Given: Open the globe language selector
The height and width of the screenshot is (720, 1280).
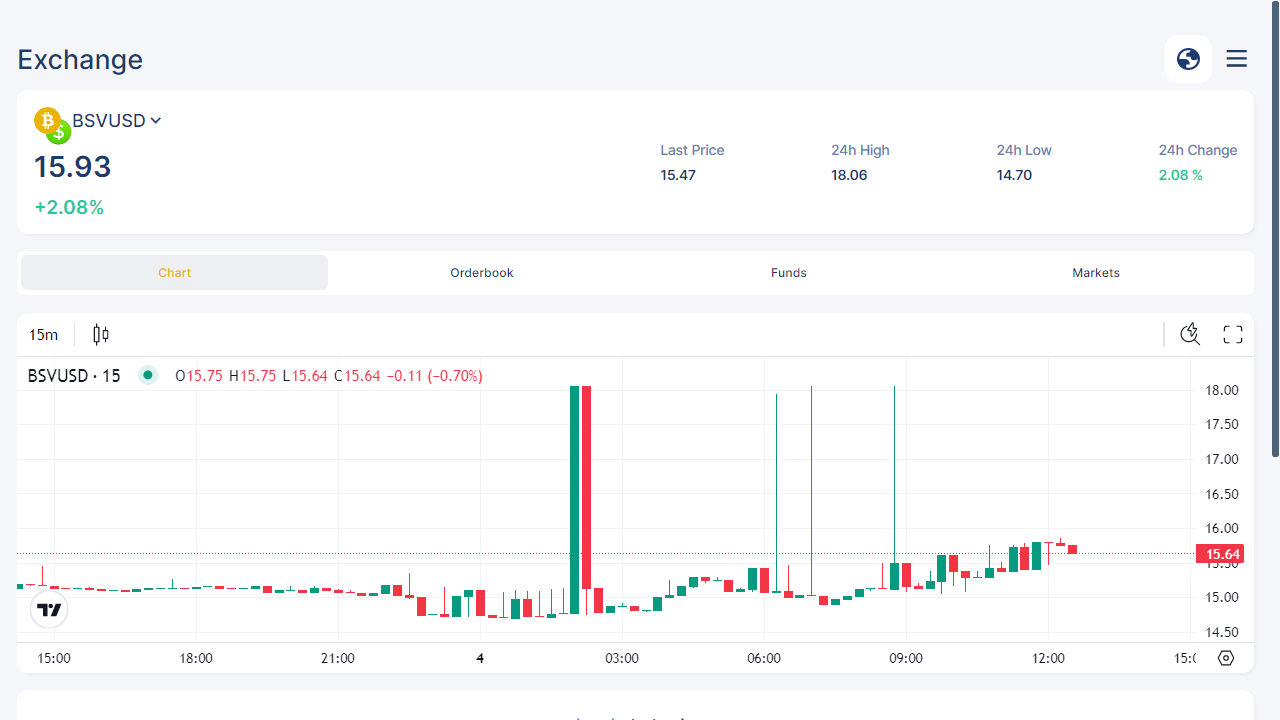Looking at the screenshot, I should (1188, 59).
